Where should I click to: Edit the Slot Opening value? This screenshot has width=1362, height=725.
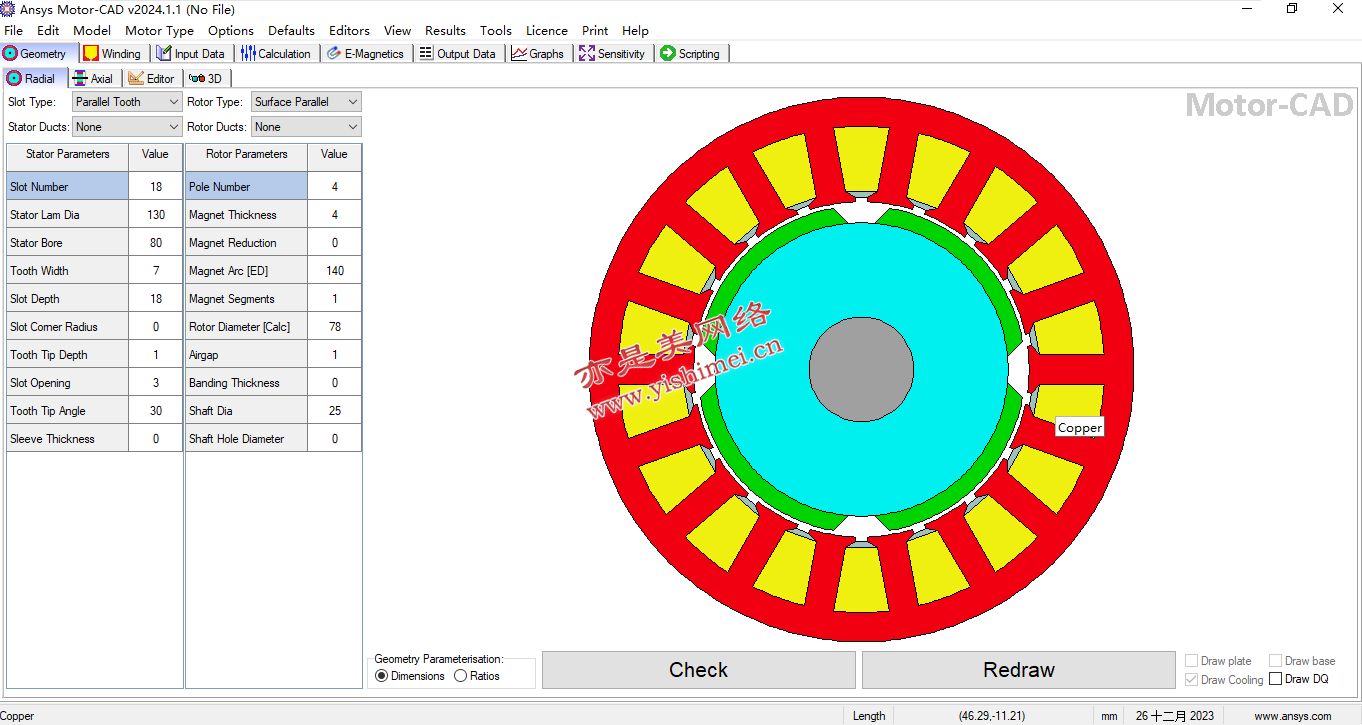156,383
